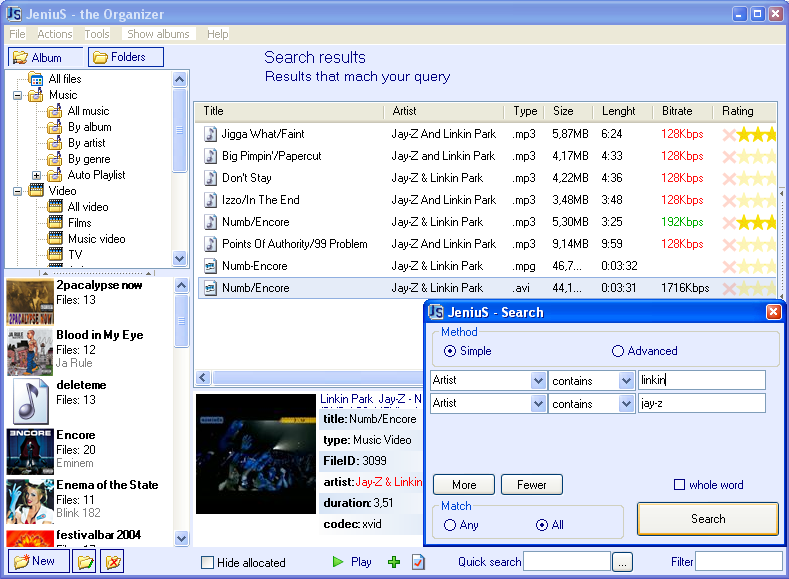
Task: Click the Search button
Action: (707, 519)
